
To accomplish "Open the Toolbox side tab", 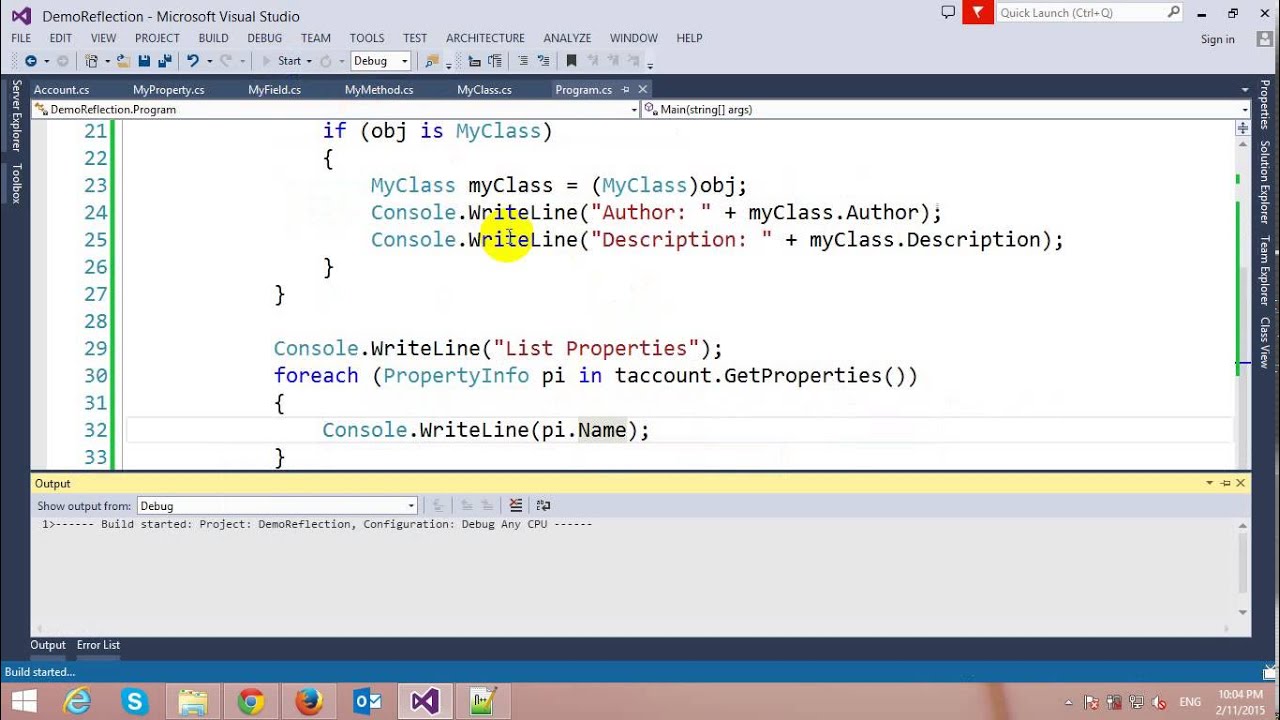I will pyautogui.click(x=16, y=182).
